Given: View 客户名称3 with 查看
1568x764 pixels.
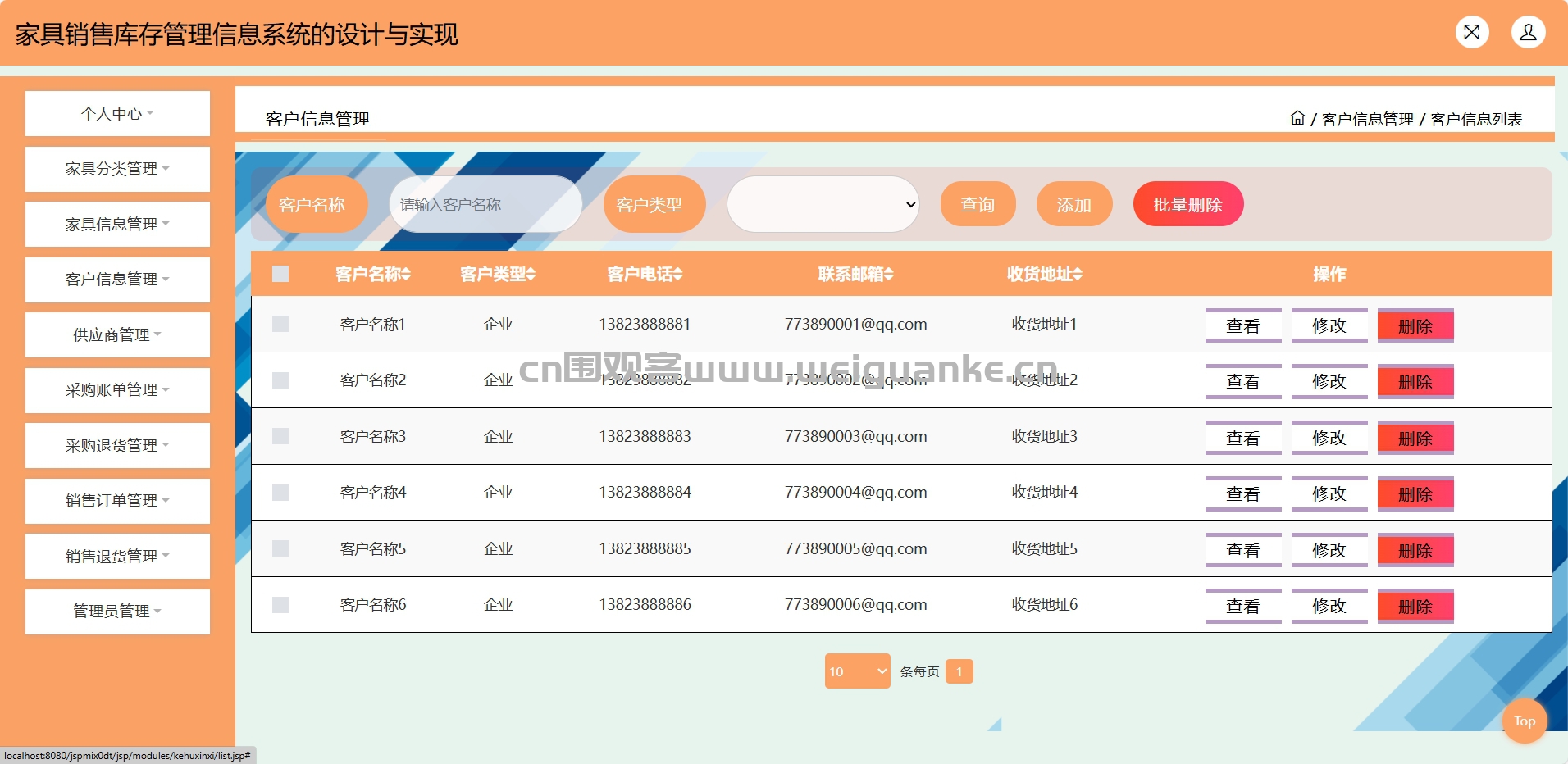Looking at the screenshot, I should tap(1243, 438).
